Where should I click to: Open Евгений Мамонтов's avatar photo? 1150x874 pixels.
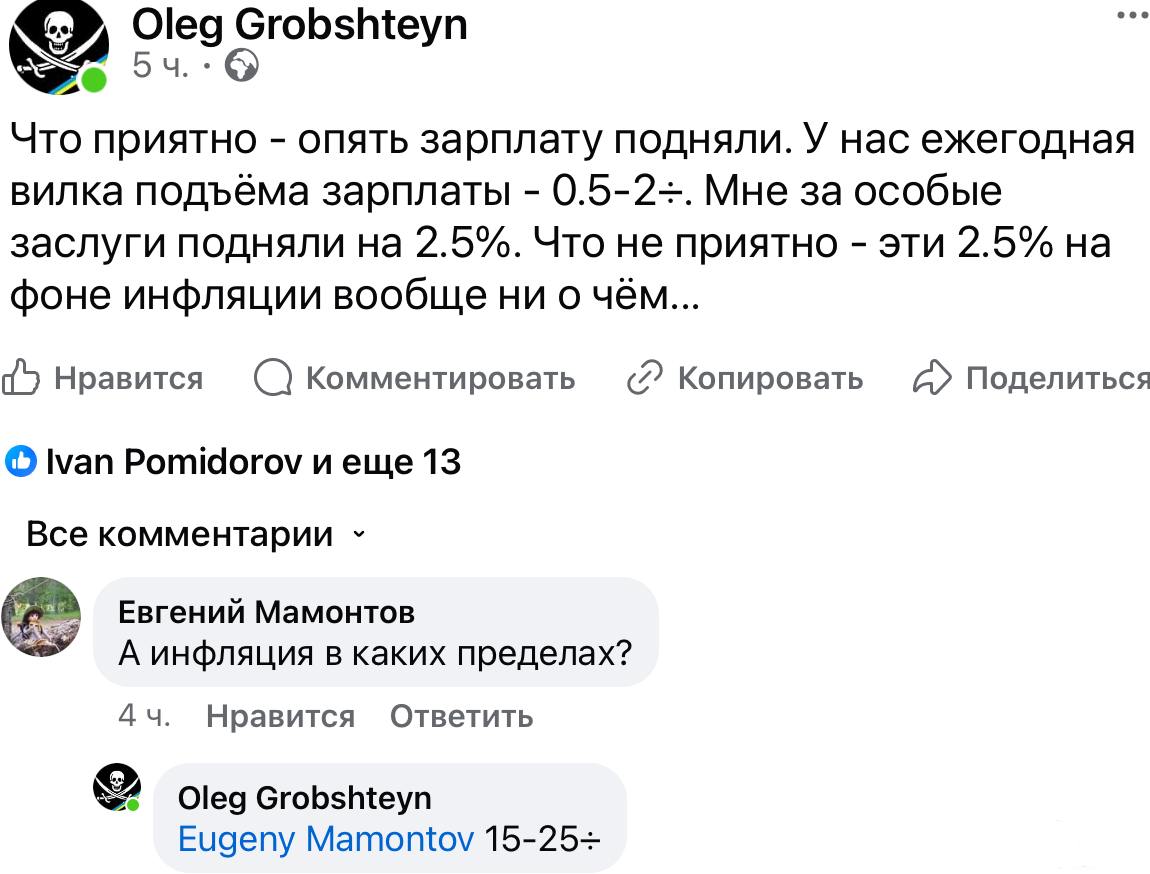pyautogui.click(x=41, y=617)
